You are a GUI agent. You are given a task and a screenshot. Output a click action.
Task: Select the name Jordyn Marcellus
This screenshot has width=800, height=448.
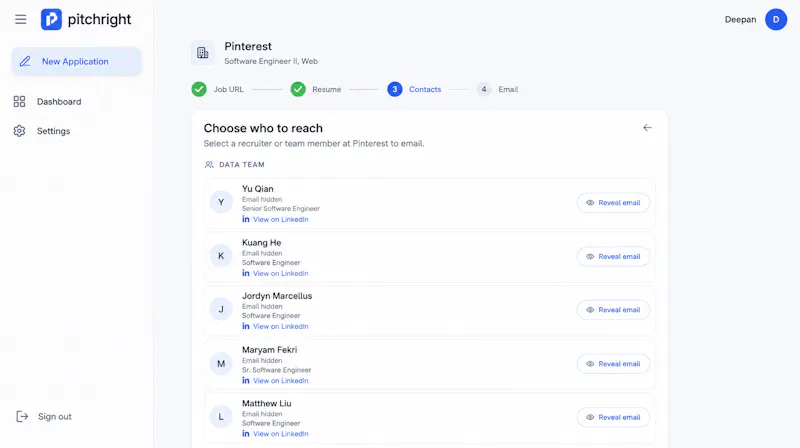(277, 296)
